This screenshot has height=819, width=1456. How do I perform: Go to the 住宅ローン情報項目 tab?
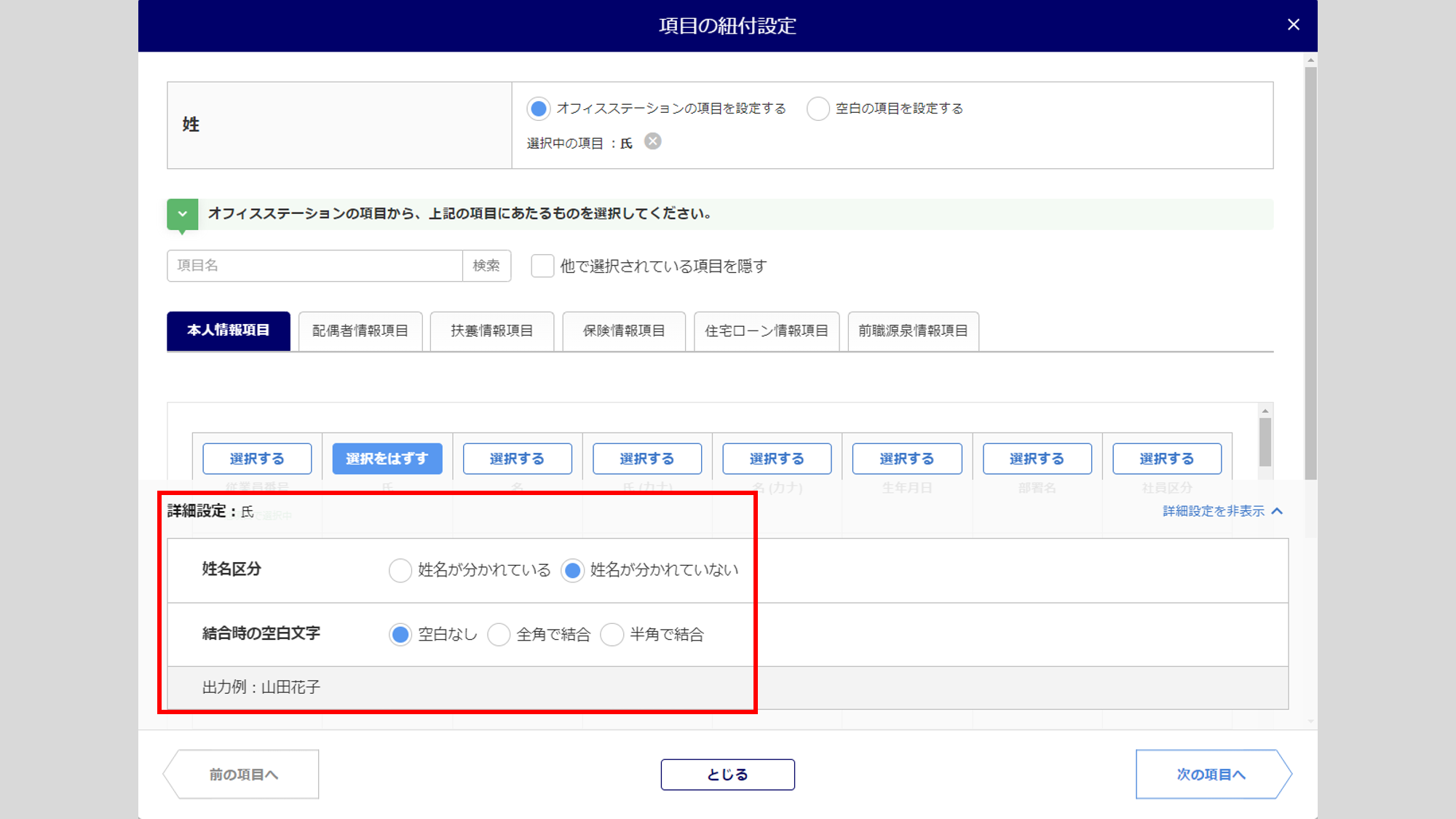767,331
